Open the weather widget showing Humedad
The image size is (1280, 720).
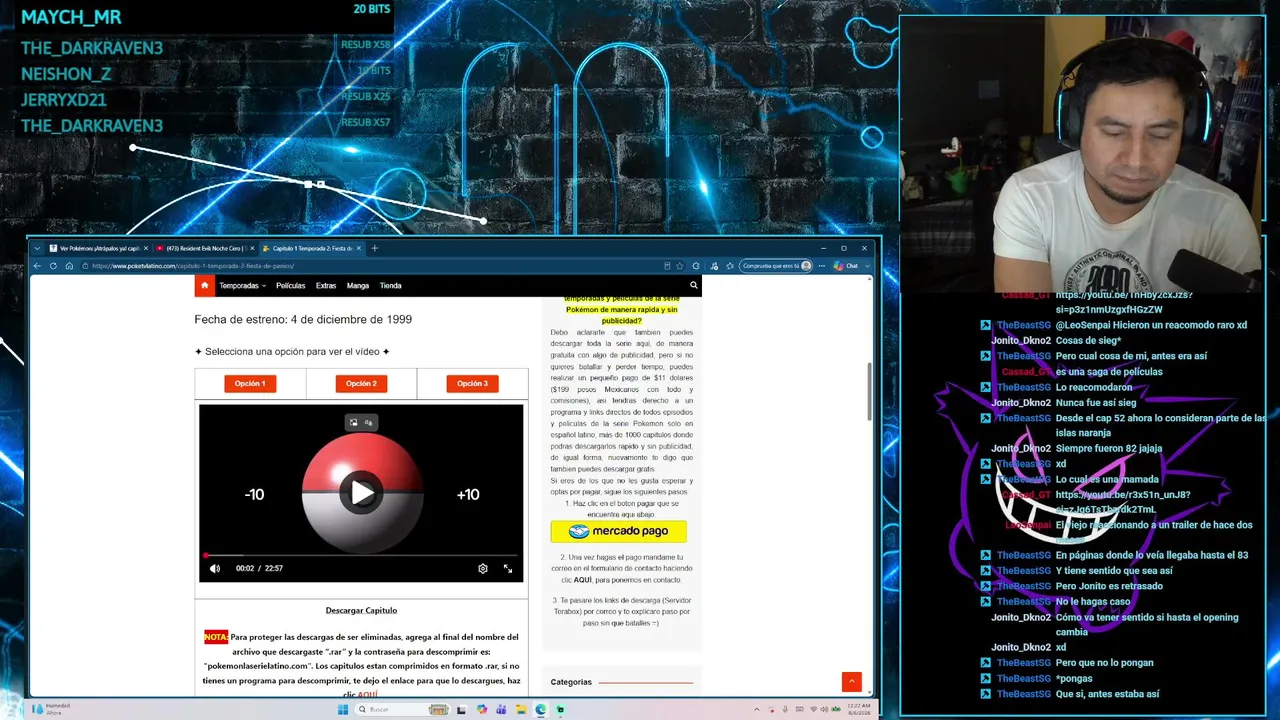pyautogui.click(x=50, y=709)
